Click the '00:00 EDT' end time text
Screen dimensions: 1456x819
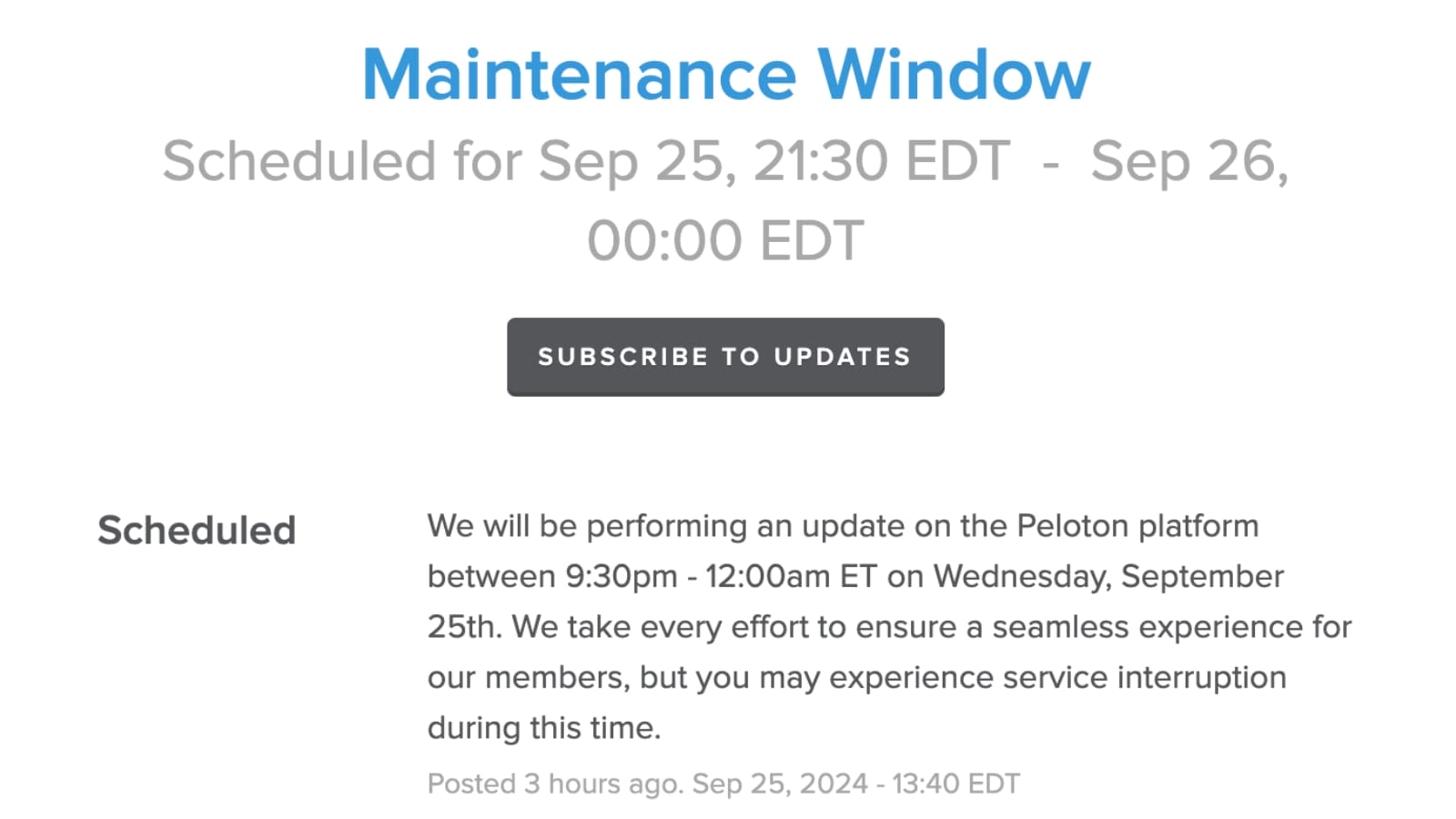(x=725, y=241)
